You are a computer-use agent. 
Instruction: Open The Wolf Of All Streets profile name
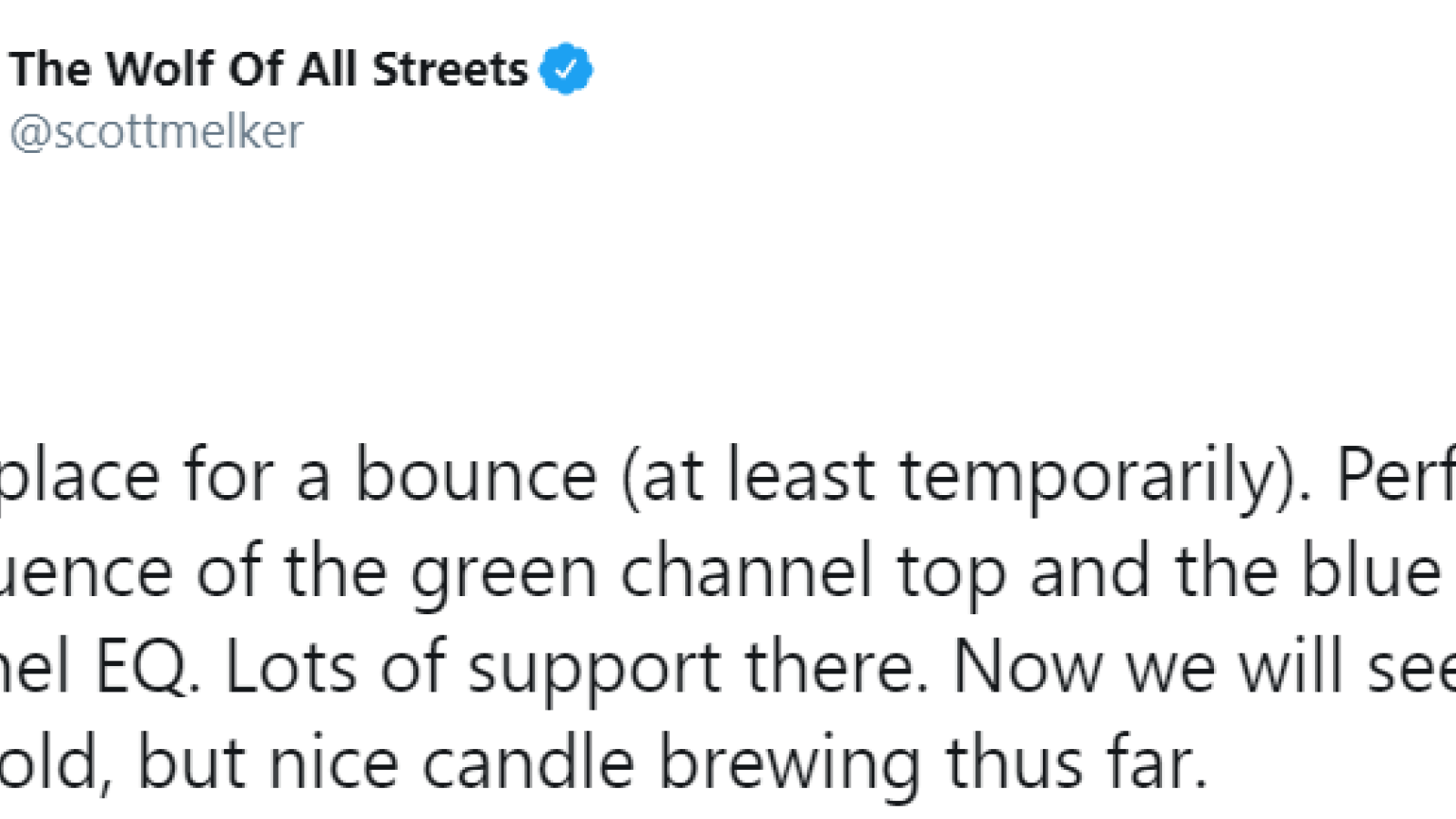click(x=269, y=69)
